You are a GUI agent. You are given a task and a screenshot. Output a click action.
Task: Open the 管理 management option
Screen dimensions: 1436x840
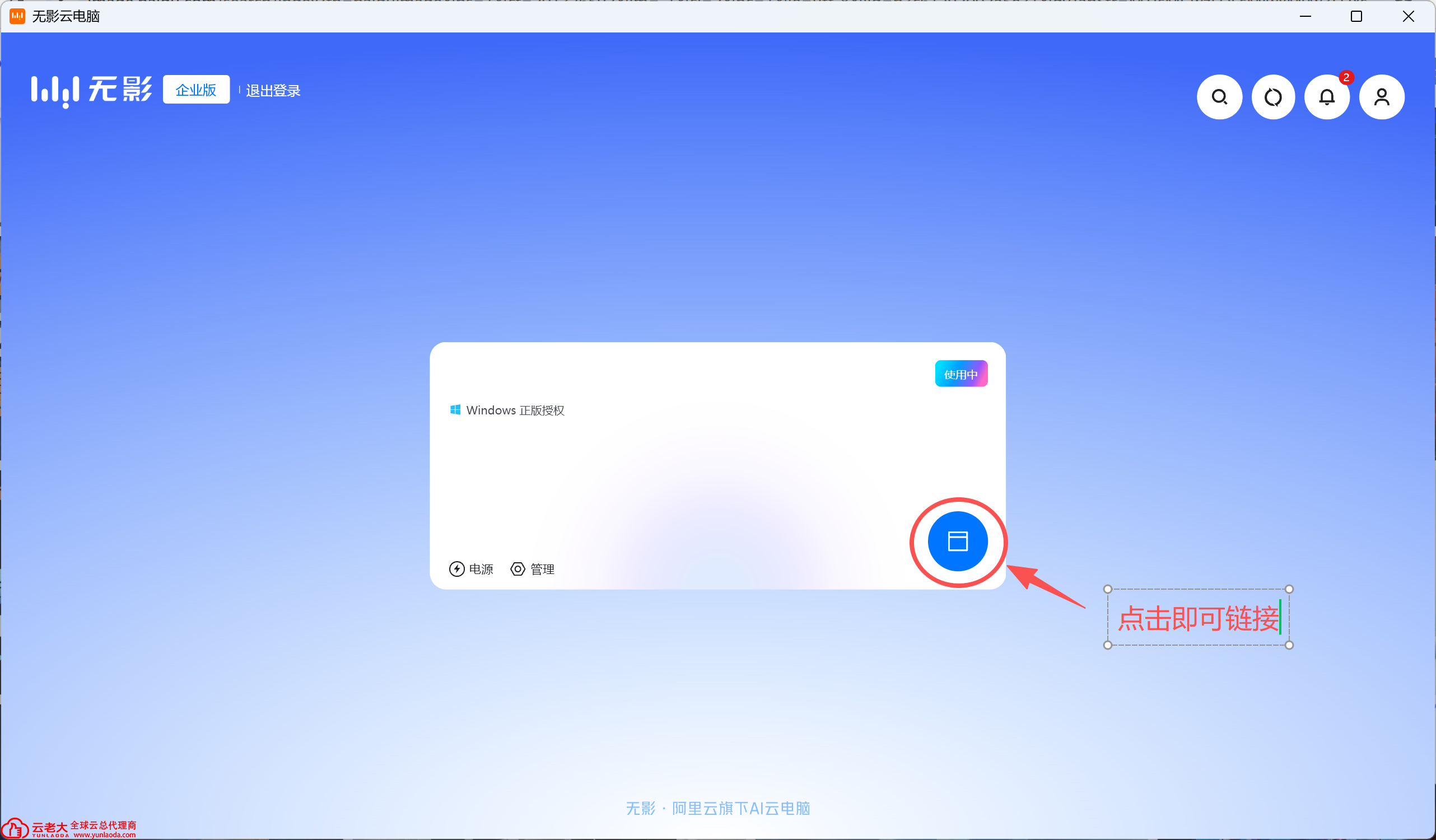click(x=532, y=569)
